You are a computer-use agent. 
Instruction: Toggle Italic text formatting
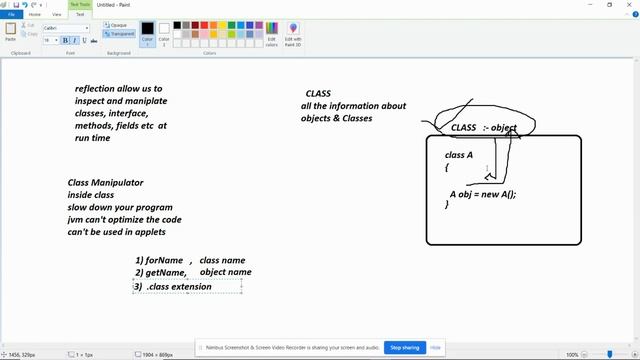point(75,40)
